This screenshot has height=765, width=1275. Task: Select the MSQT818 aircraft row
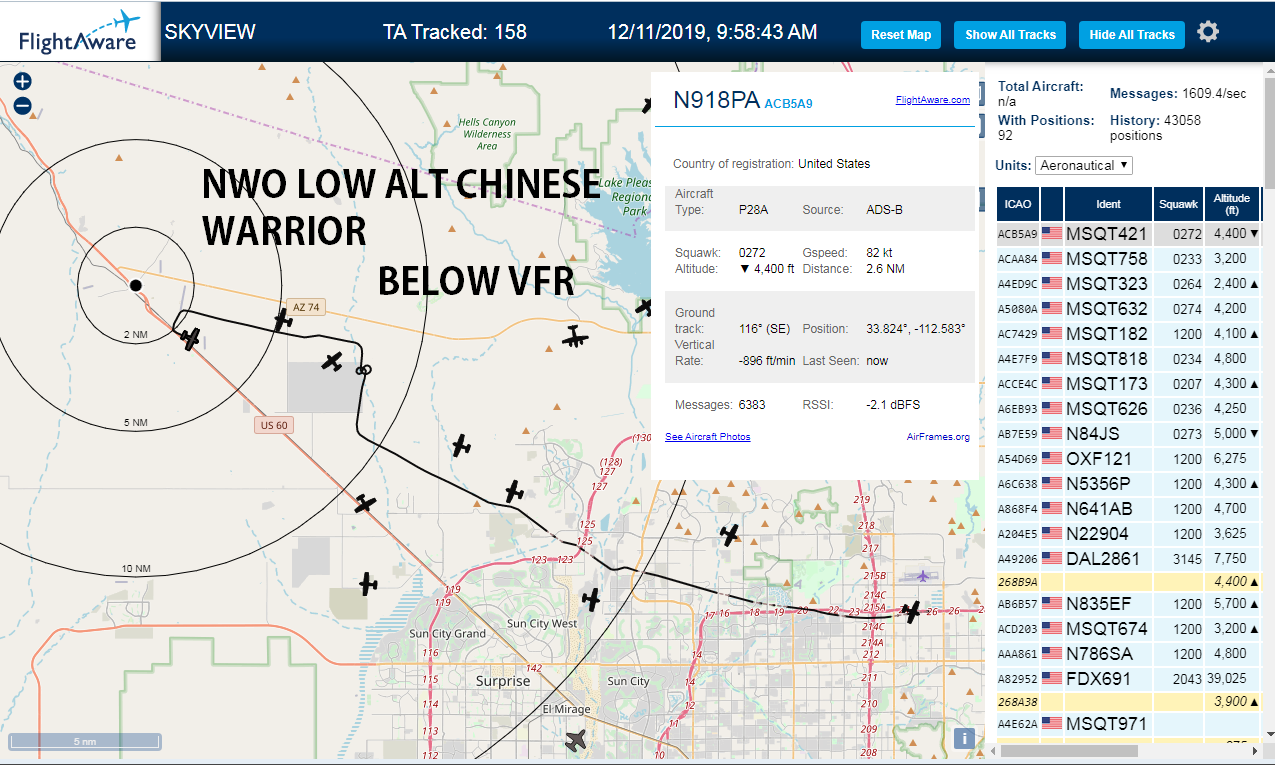click(1129, 359)
